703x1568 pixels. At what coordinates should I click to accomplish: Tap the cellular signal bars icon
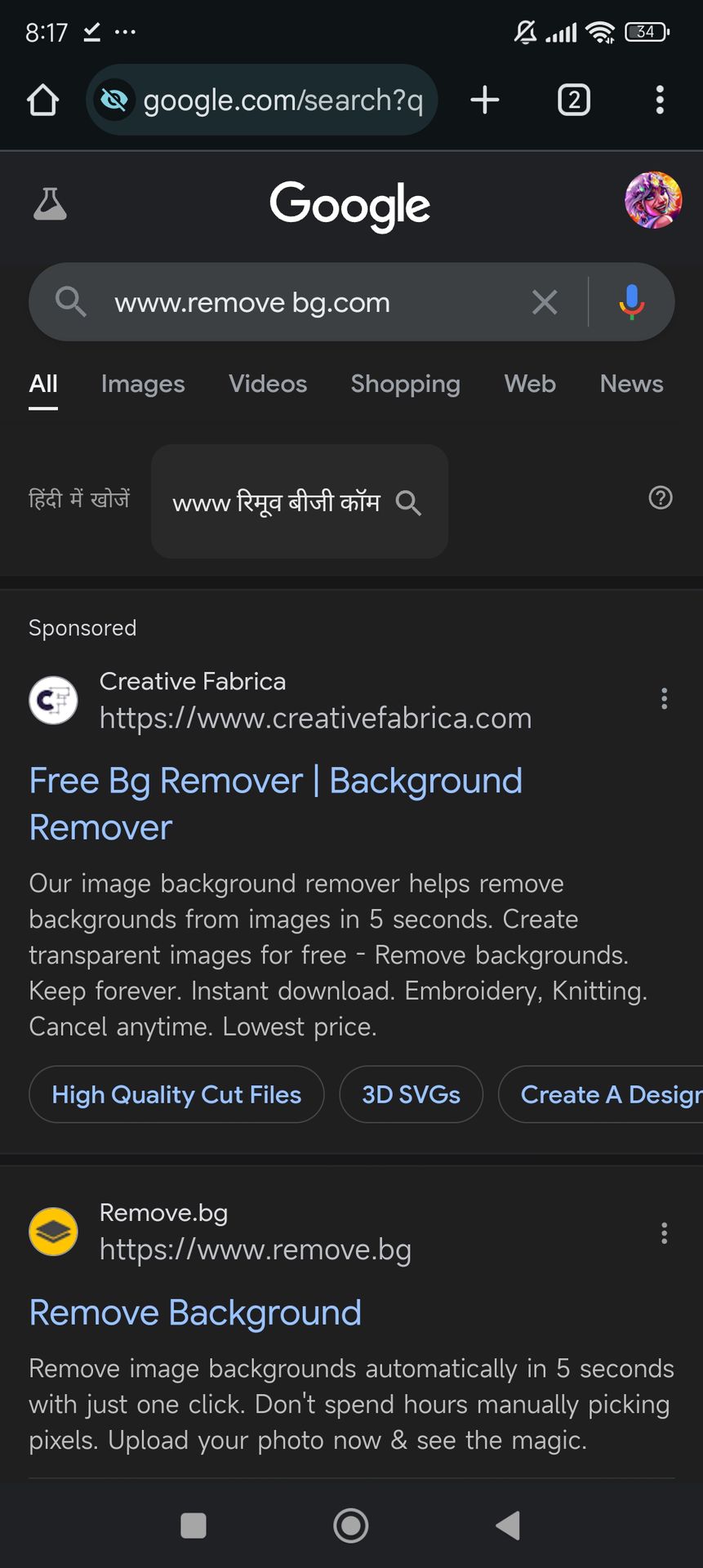(561, 33)
